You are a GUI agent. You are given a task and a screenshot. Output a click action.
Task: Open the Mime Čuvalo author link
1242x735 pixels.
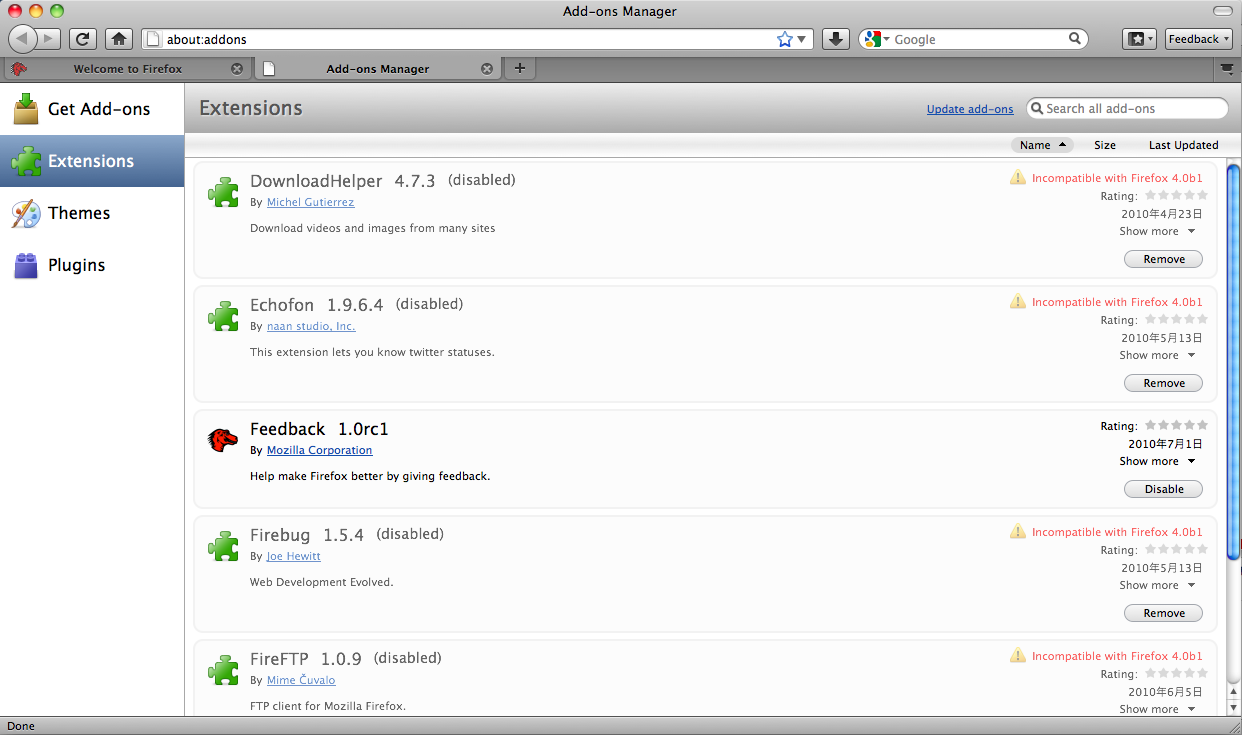pyautogui.click(x=301, y=680)
